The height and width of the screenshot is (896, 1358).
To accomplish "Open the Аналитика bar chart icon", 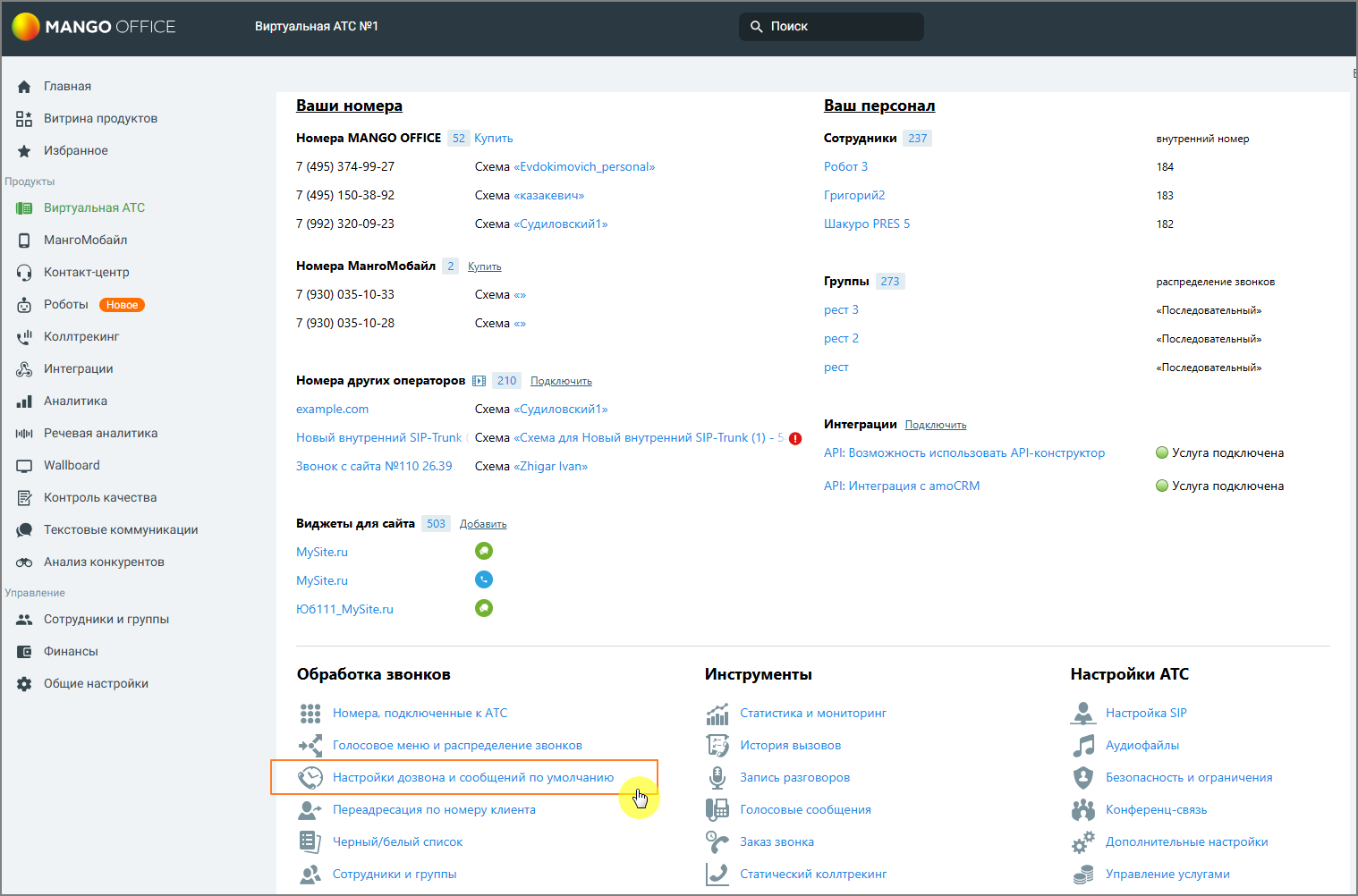I will tap(24, 402).
